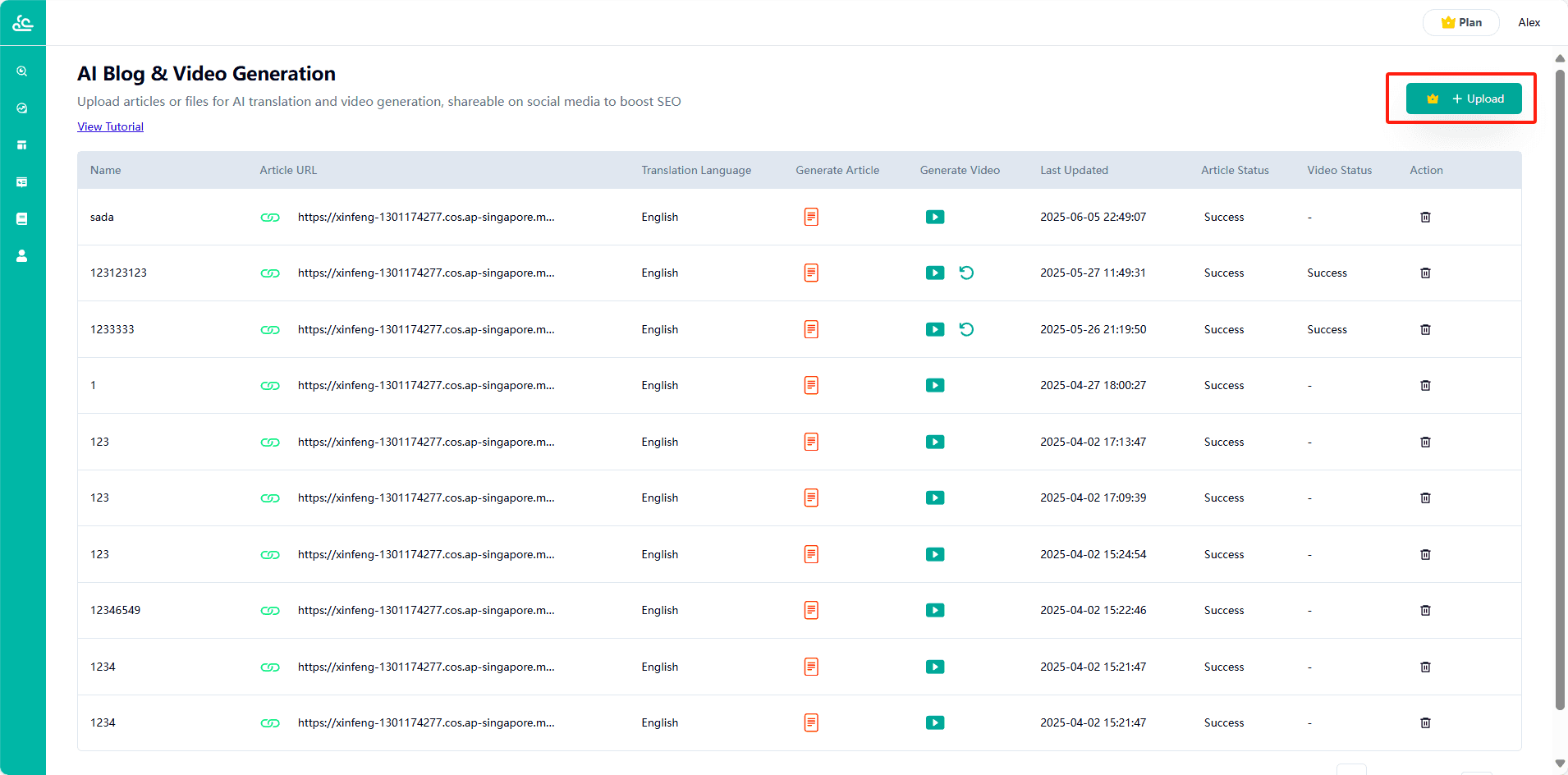Viewport: 1568px width, 775px height.
Task: Play generated video for row 1233333
Action: (935, 329)
